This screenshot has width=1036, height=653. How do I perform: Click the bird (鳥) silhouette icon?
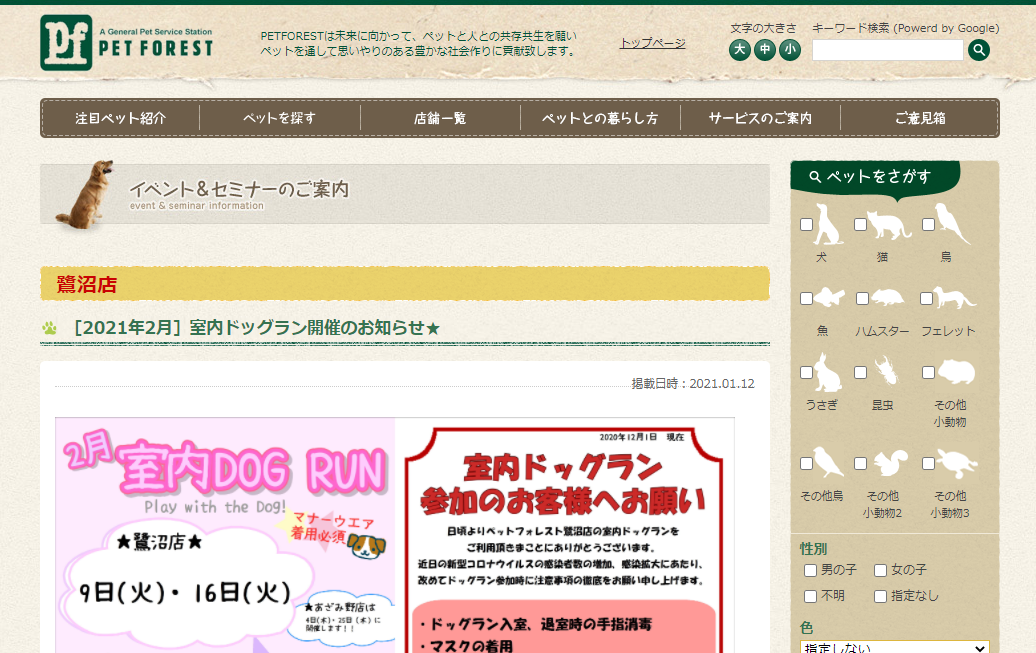953,223
